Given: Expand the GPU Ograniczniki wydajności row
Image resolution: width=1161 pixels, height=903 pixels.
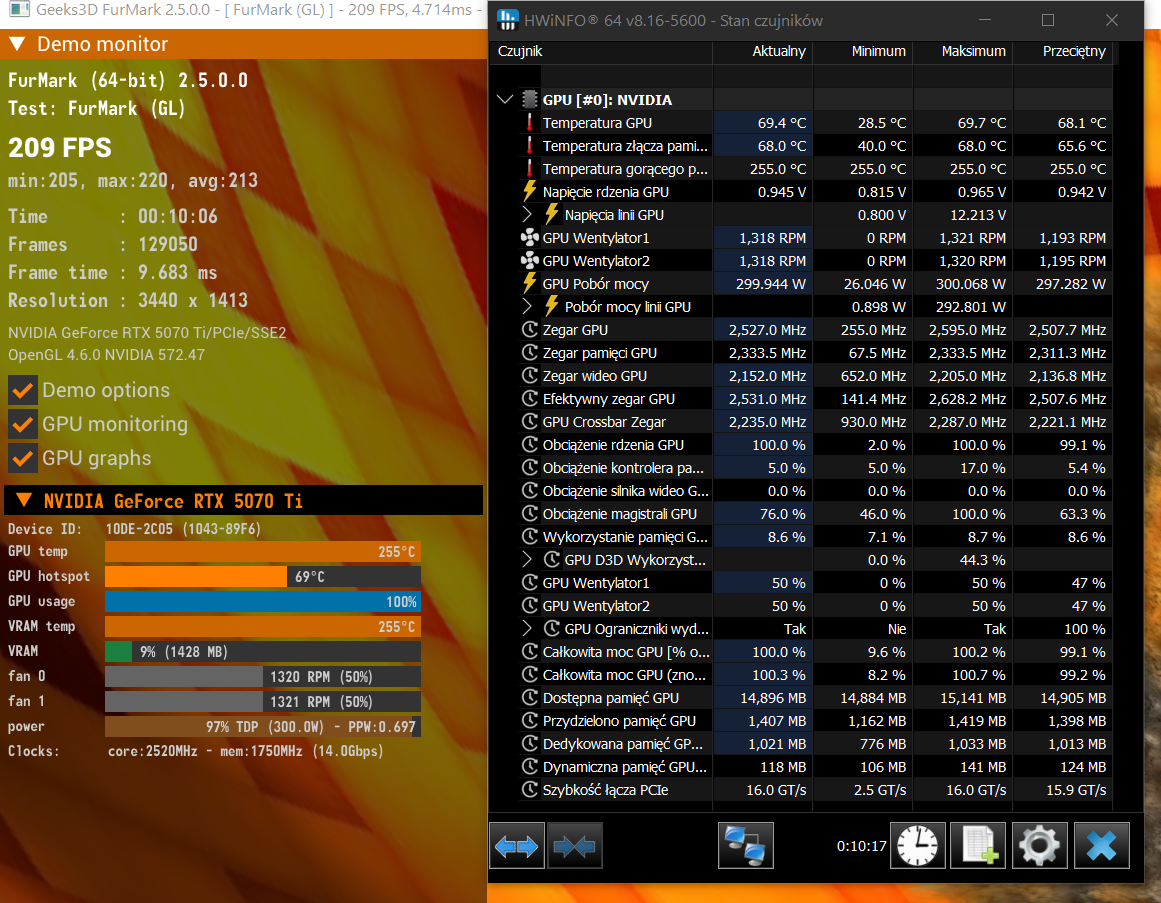Looking at the screenshot, I should [x=526, y=628].
